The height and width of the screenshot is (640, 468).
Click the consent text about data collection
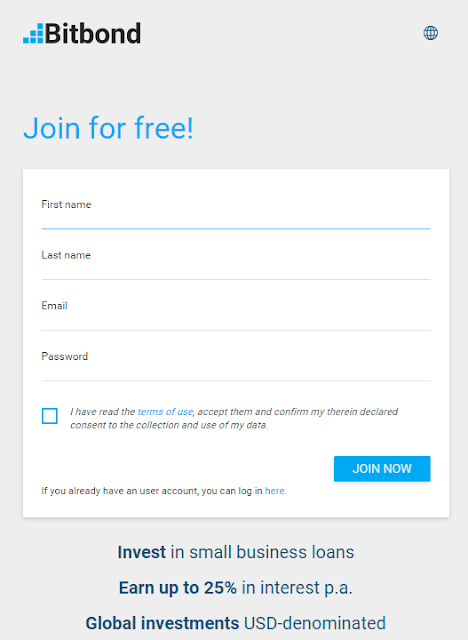(x=234, y=418)
